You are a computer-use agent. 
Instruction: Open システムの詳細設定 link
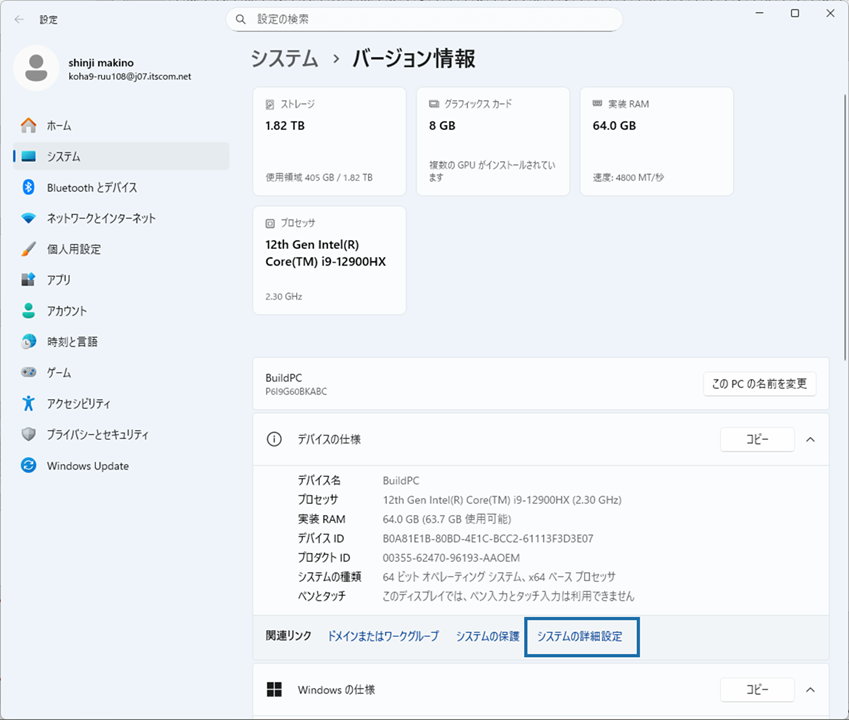(579, 636)
